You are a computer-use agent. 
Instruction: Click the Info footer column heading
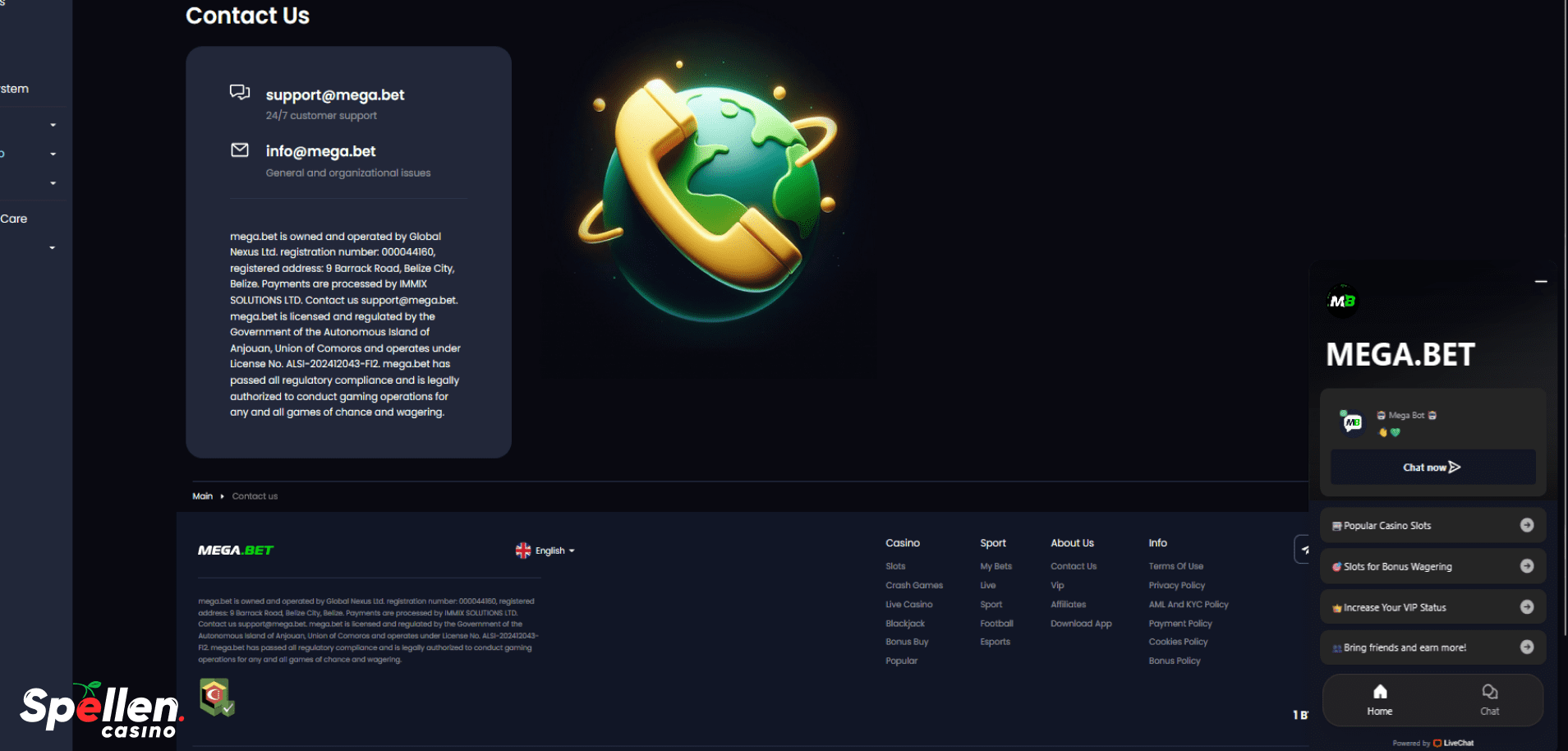click(x=1157, y=543)
